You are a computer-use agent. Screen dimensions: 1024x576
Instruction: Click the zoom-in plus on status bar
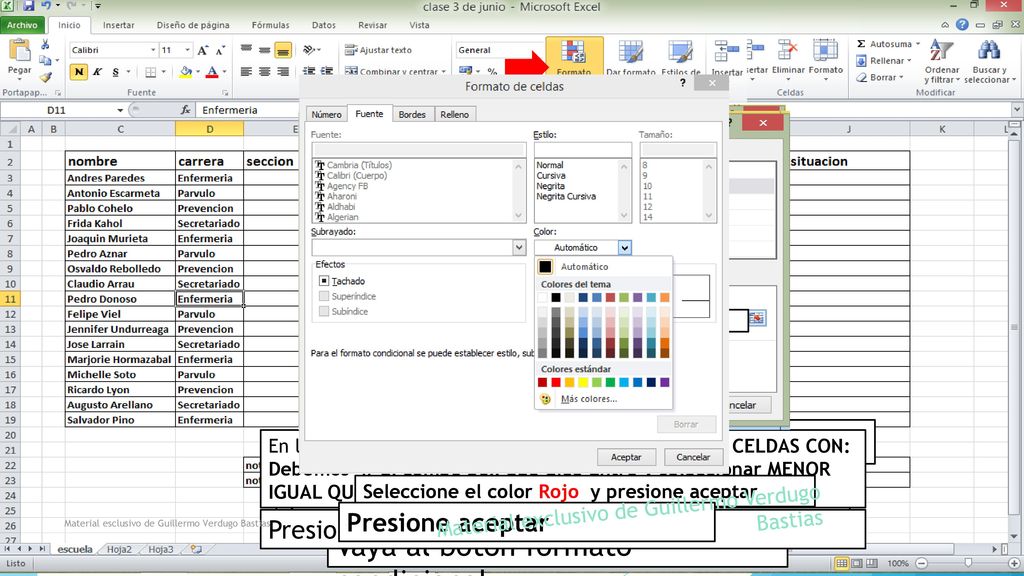coord(1014,563)
